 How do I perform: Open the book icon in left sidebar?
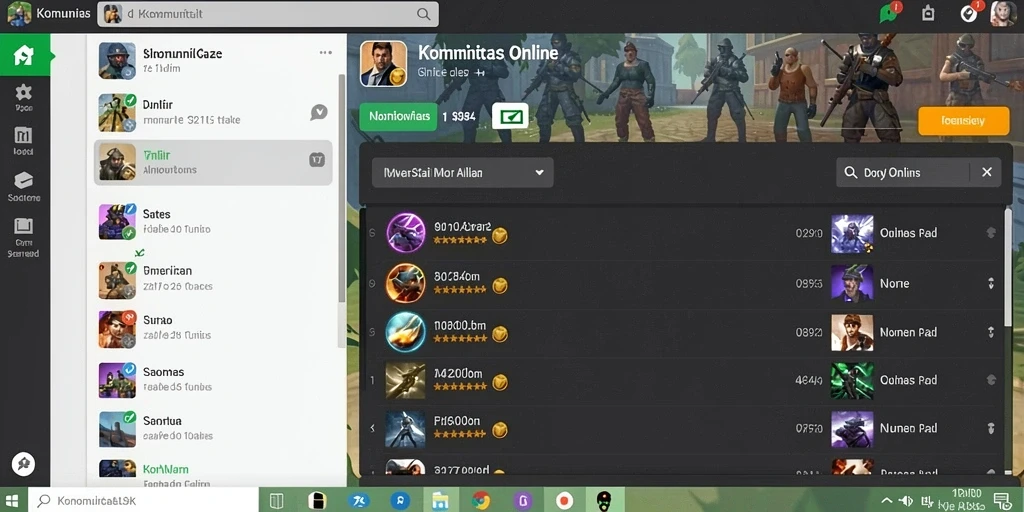coord(23,226)
